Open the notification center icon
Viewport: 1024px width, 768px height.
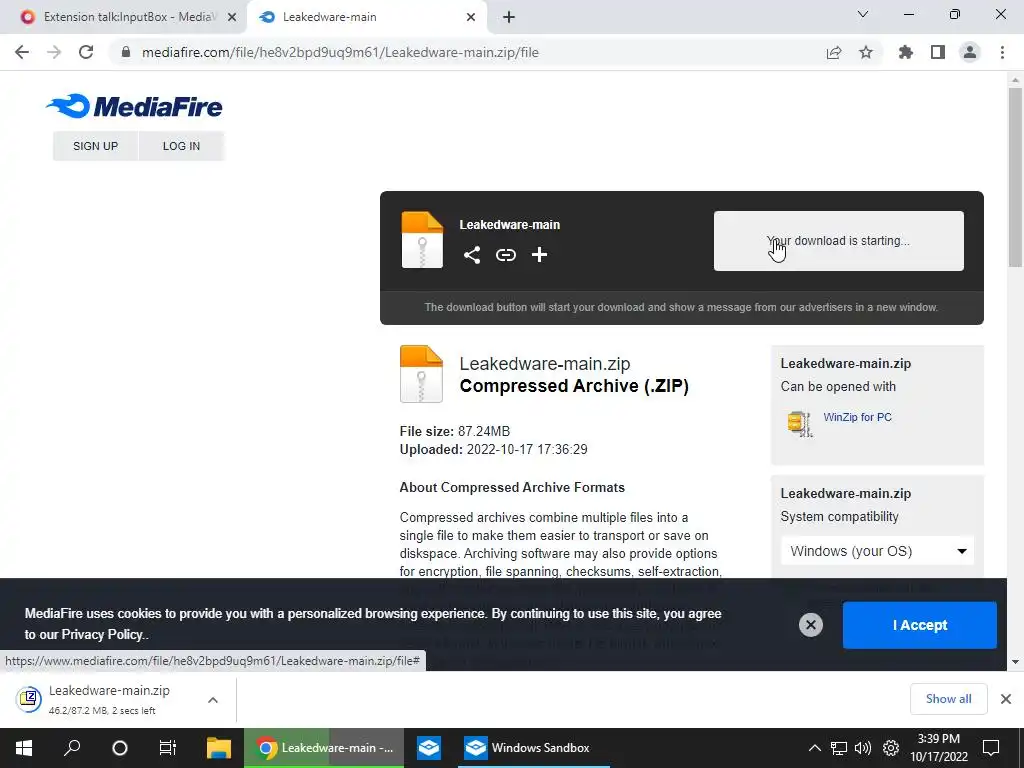(x=991, y=748)
